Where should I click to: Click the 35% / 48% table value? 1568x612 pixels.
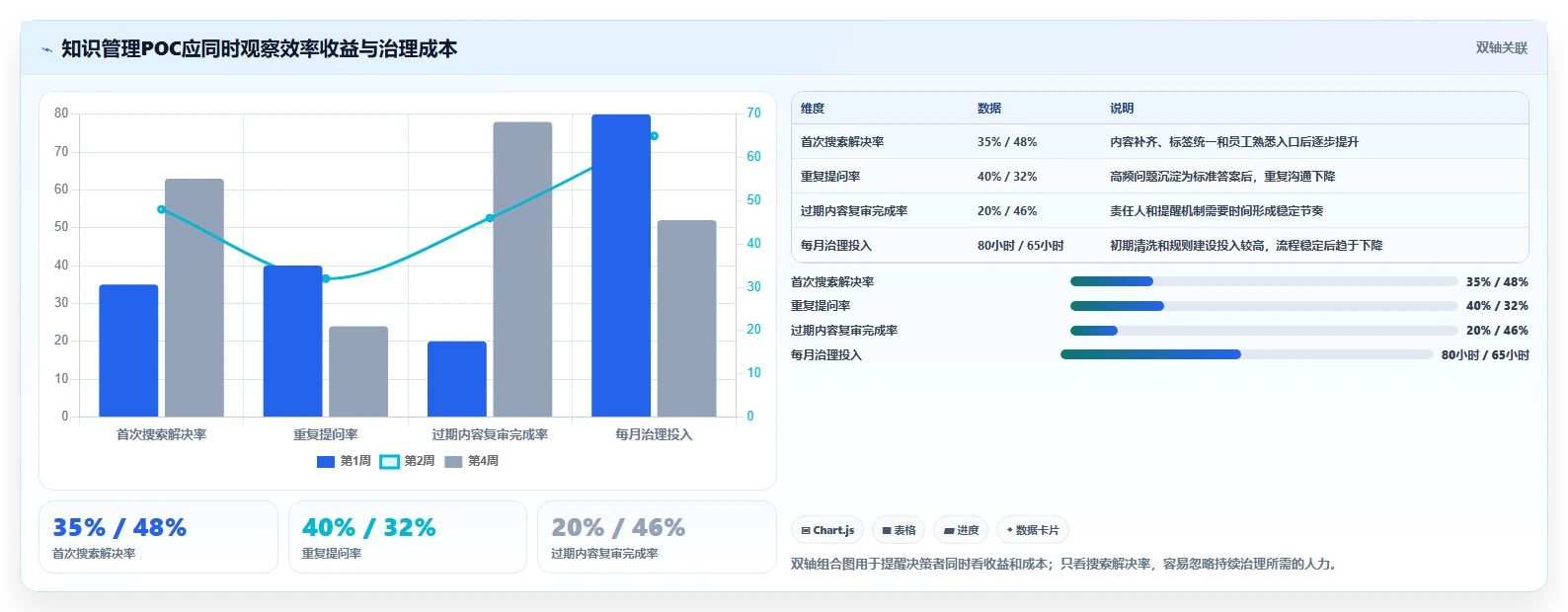(1007, 142)
